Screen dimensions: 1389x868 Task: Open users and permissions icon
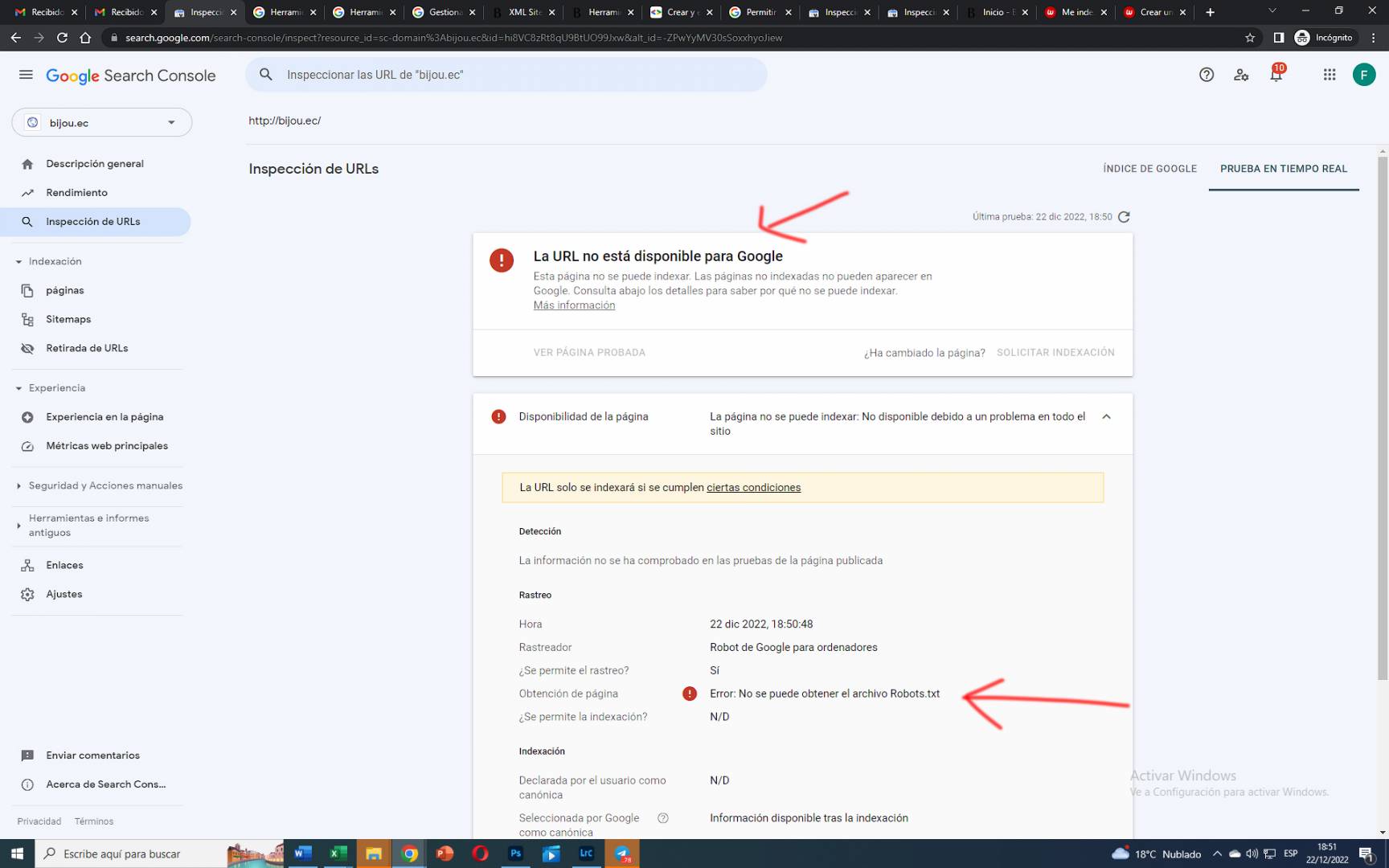click(1241, 75)
